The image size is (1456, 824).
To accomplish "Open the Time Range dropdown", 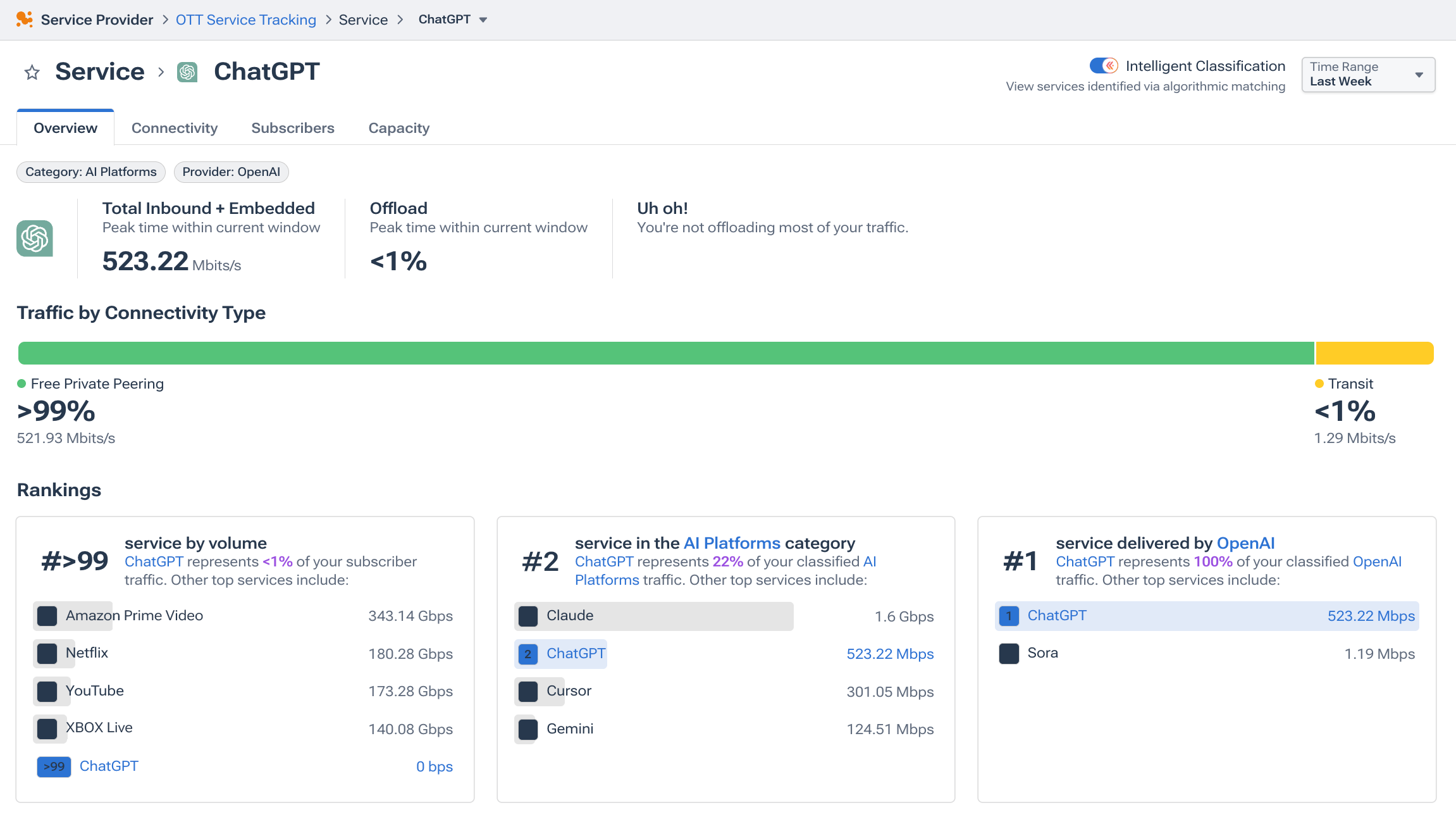I will coord(1368,74).
